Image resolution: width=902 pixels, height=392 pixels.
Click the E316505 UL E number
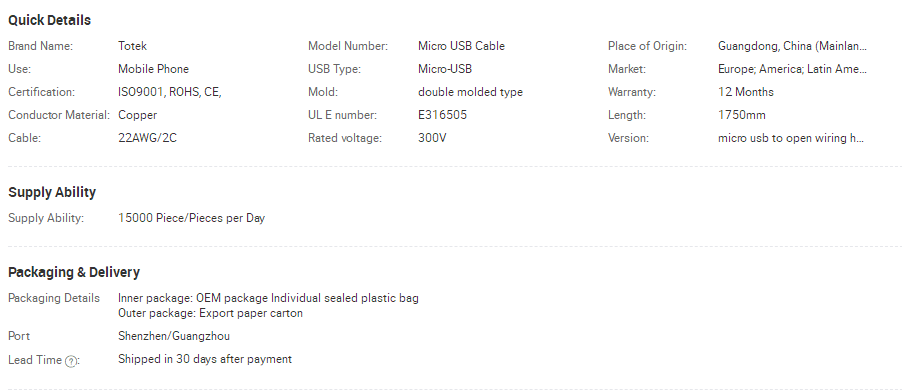click(442, 115)
